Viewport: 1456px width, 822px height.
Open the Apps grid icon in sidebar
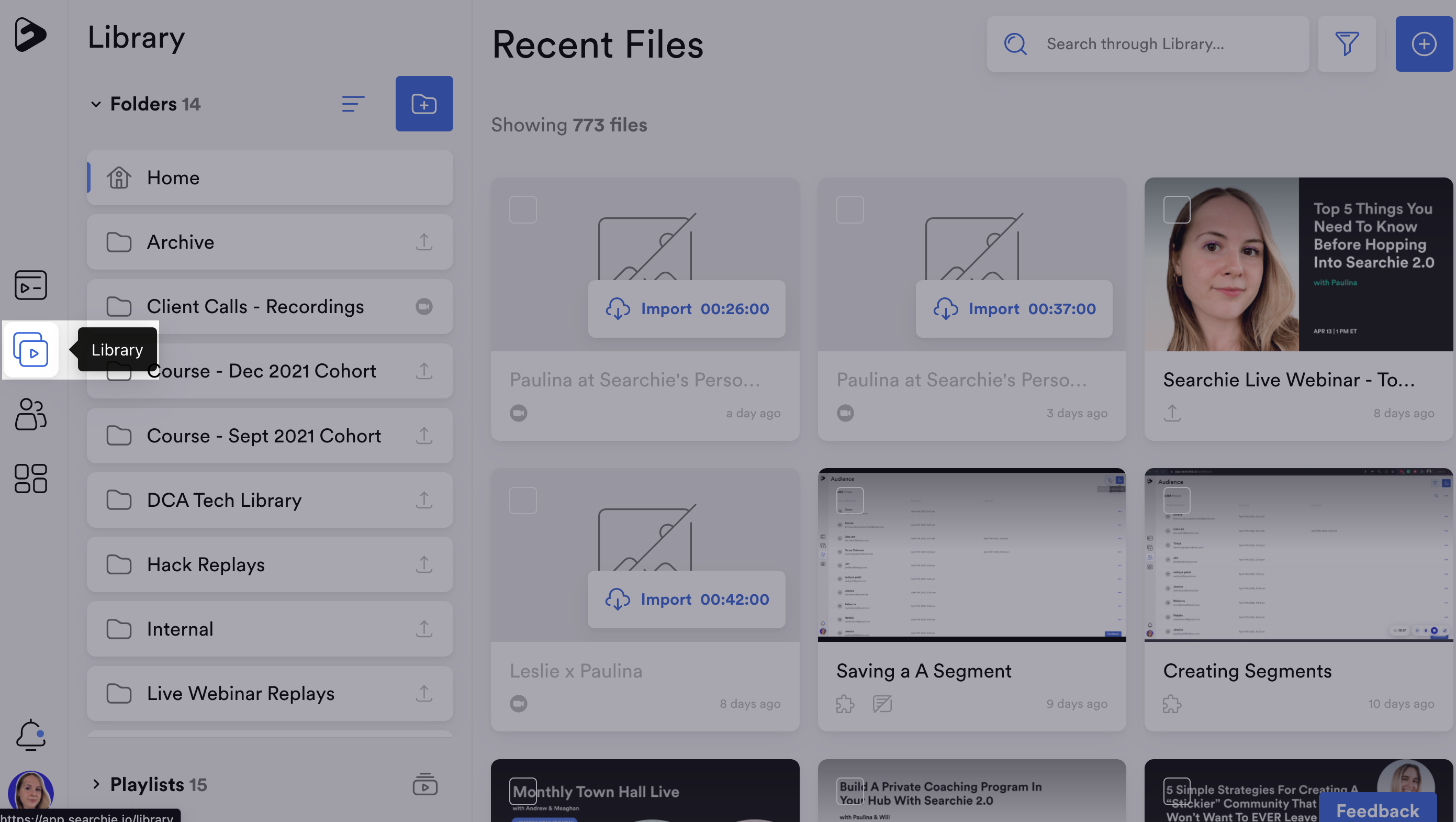point(30,478)
